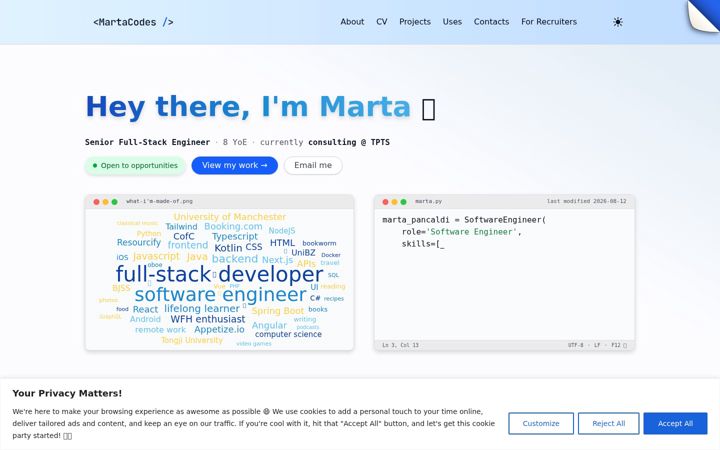
Task: Click green dot on marta.py window
Action: pos(404,202)
